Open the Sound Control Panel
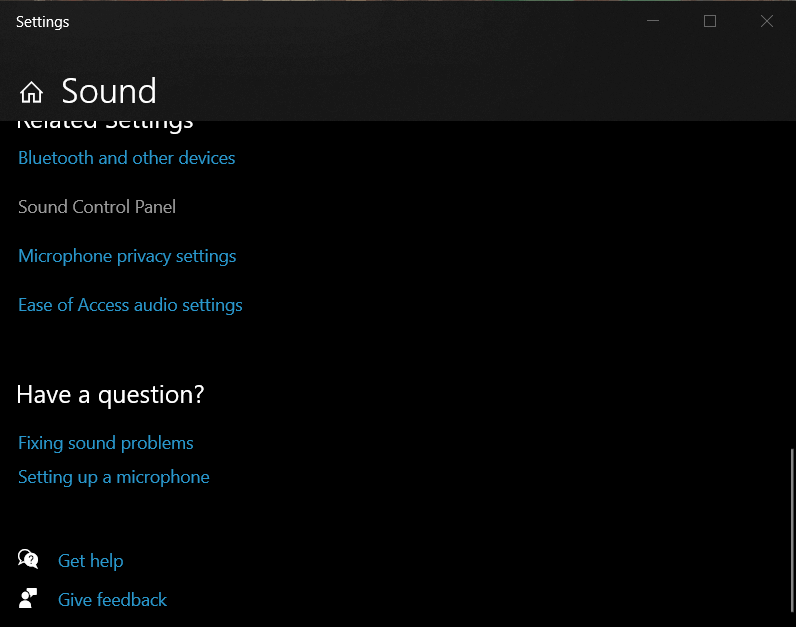 pyautogui.click(x=97, y=207)
